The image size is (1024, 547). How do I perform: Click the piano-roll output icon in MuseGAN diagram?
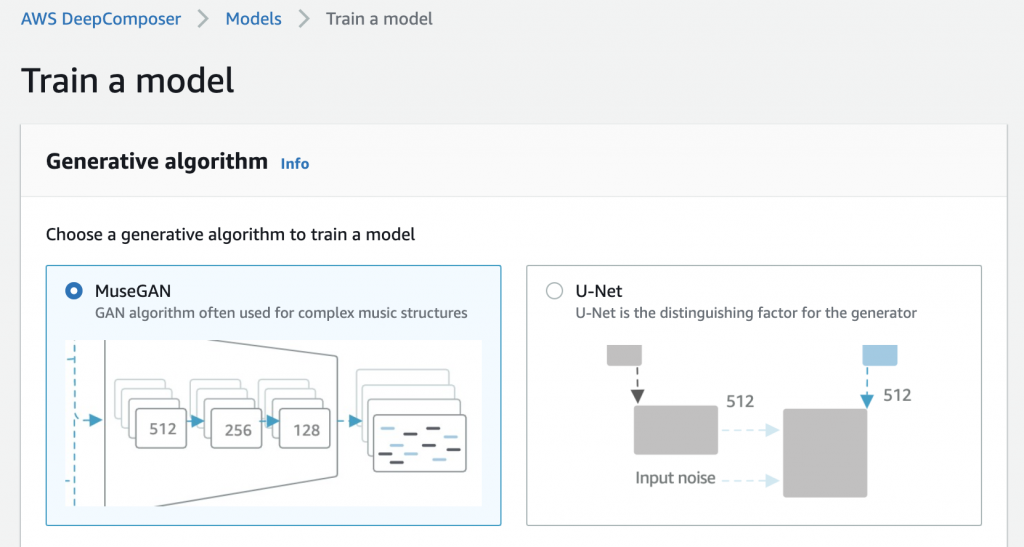tap(420, 443)
